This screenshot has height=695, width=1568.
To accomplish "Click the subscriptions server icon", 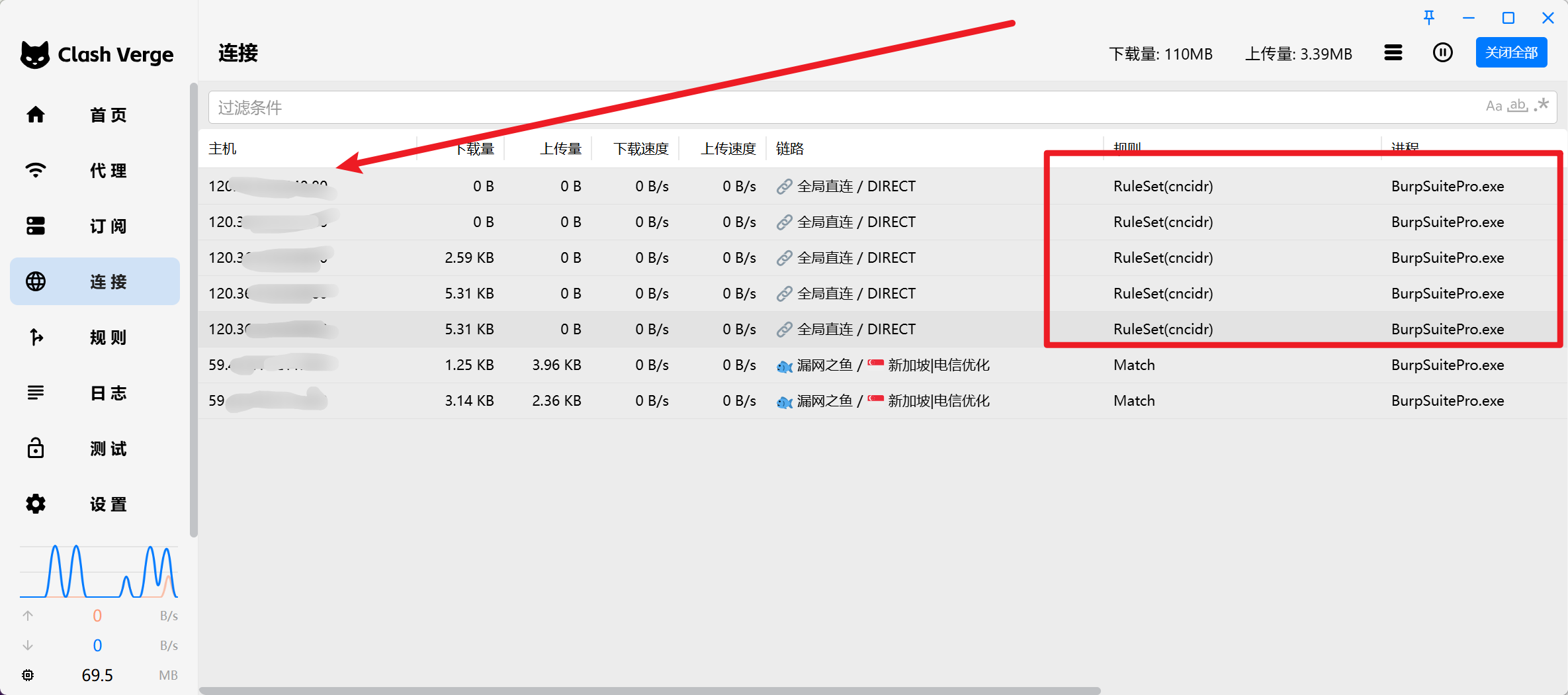I will 36,226.
